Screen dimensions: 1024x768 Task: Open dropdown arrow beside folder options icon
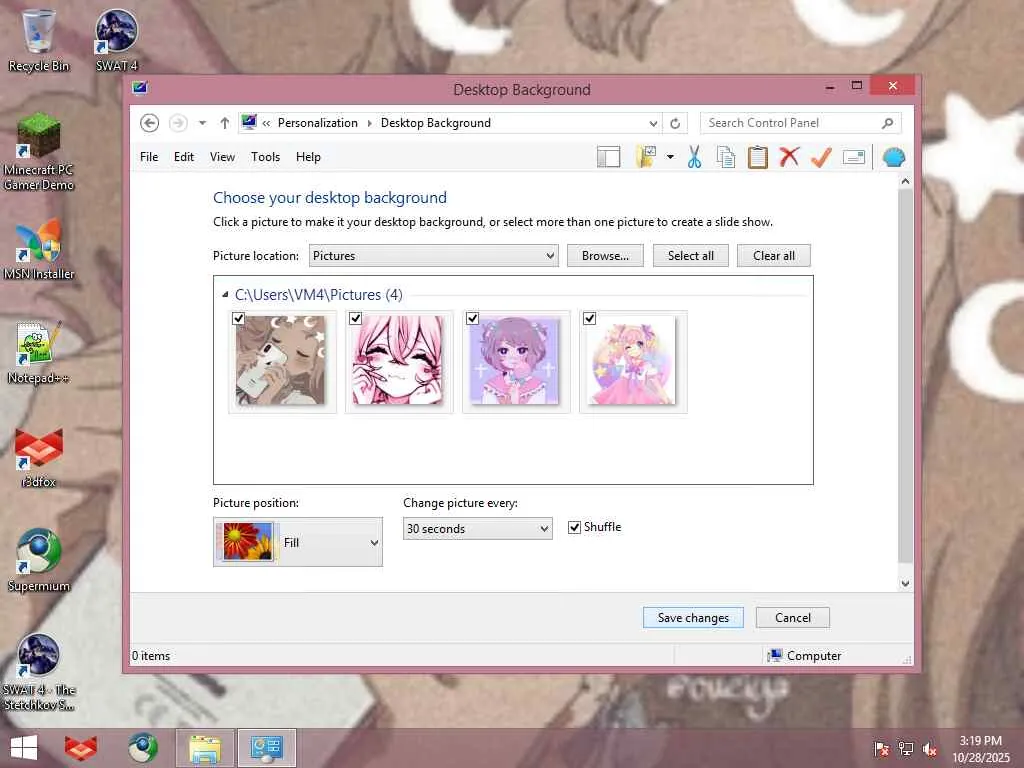tap(670, 157)
